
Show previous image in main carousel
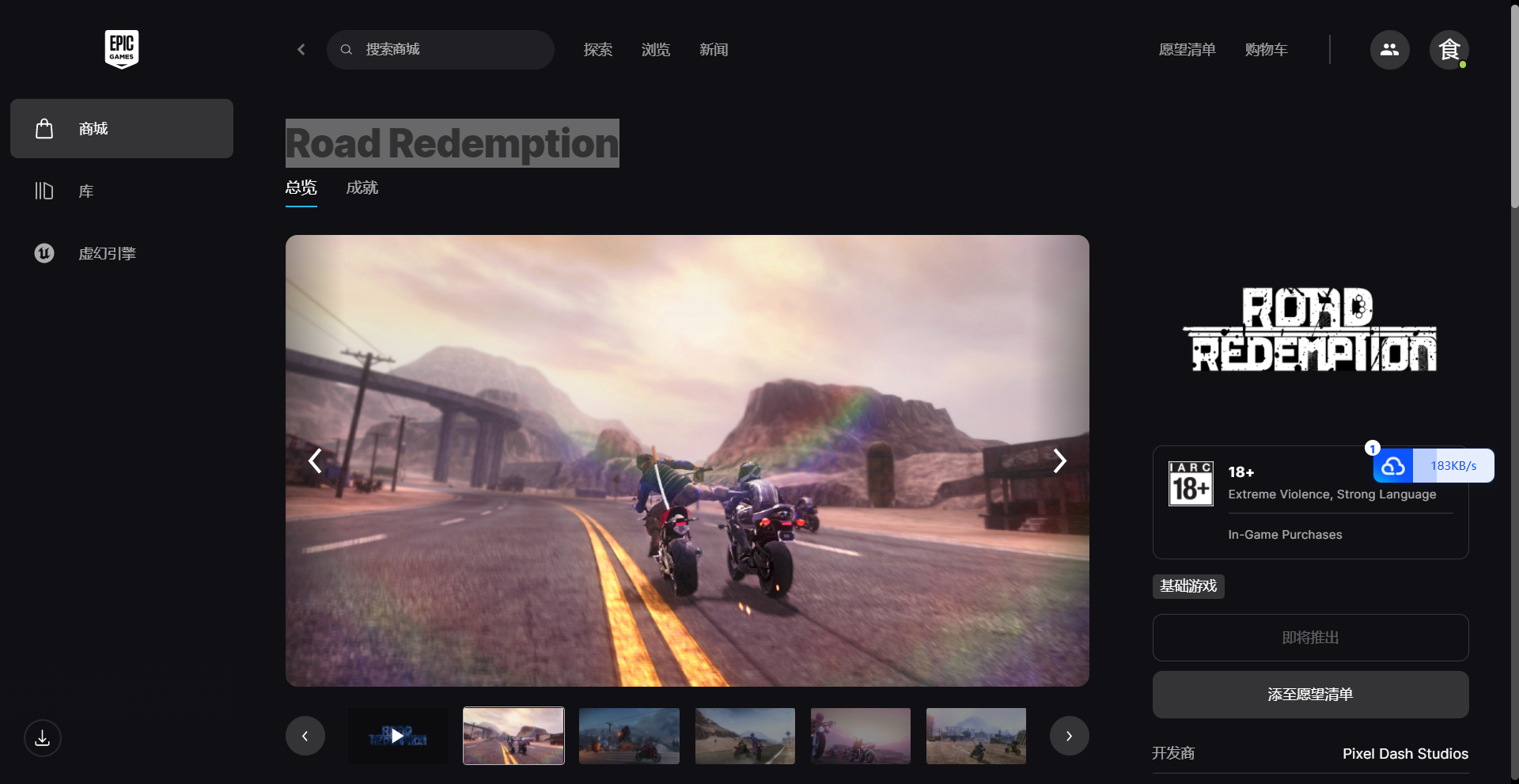coord(315,460)
